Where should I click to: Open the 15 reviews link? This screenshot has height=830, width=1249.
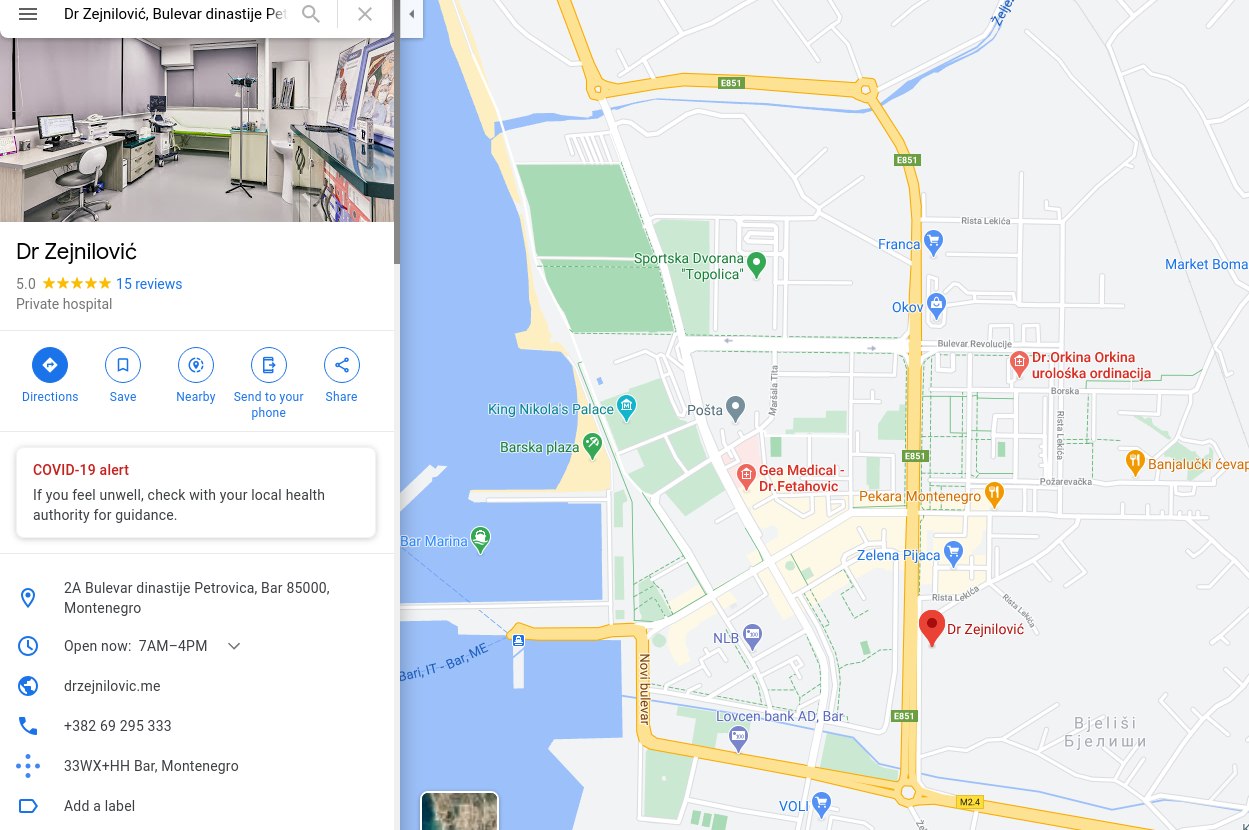[x=149, y=284]
